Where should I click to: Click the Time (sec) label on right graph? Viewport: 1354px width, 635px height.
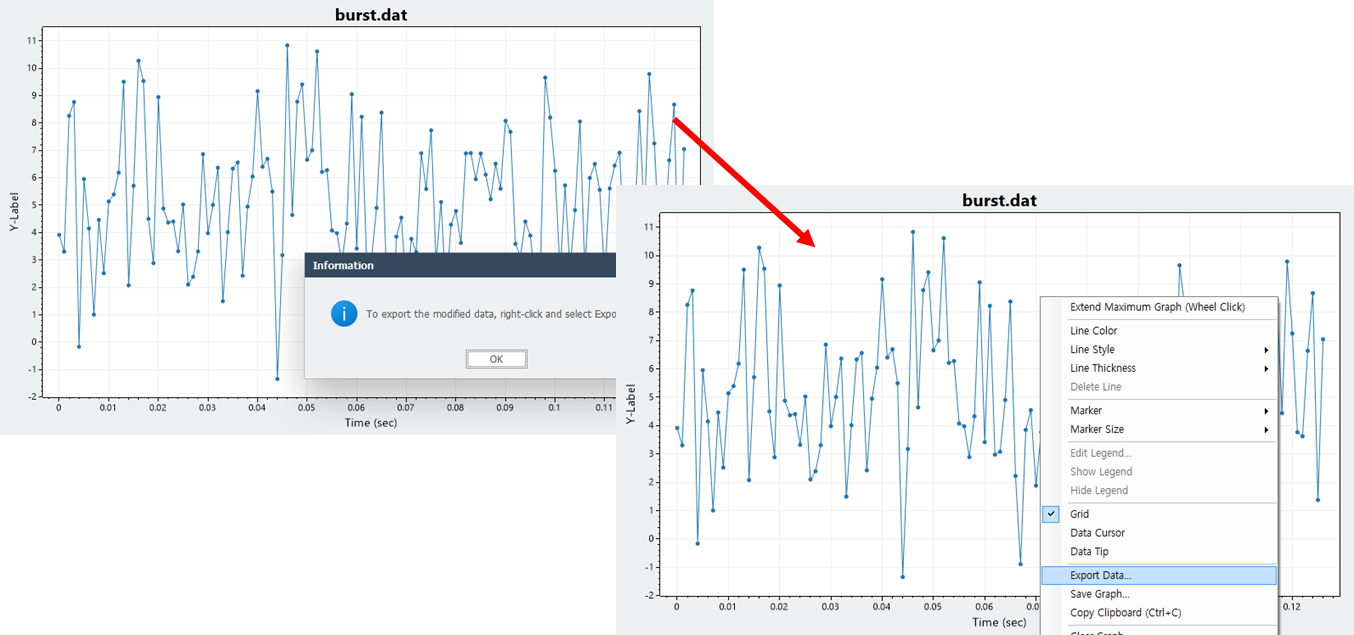click(x=999, y=622)
